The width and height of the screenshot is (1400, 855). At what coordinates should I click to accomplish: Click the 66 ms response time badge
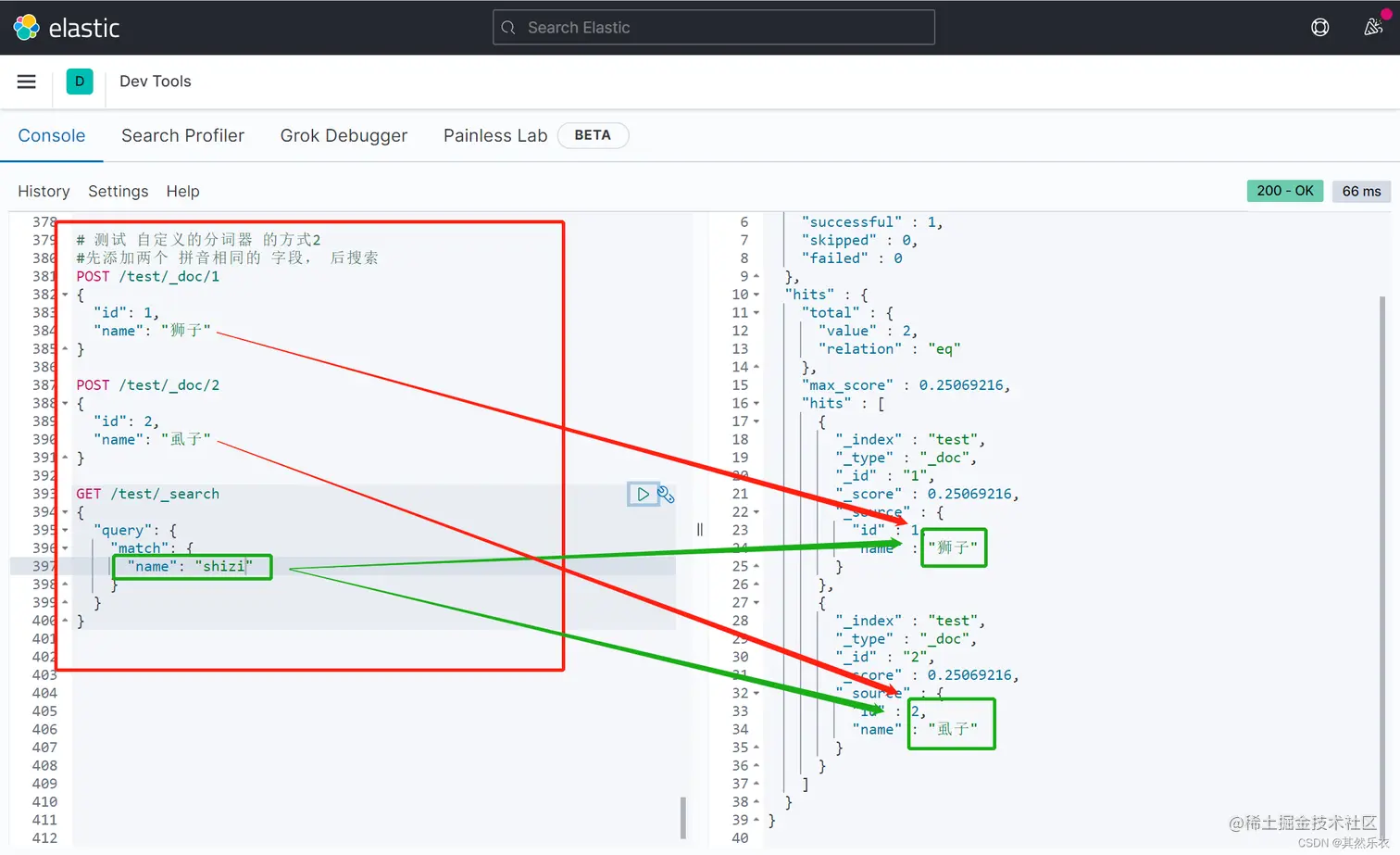click(x=1361, y=191)
